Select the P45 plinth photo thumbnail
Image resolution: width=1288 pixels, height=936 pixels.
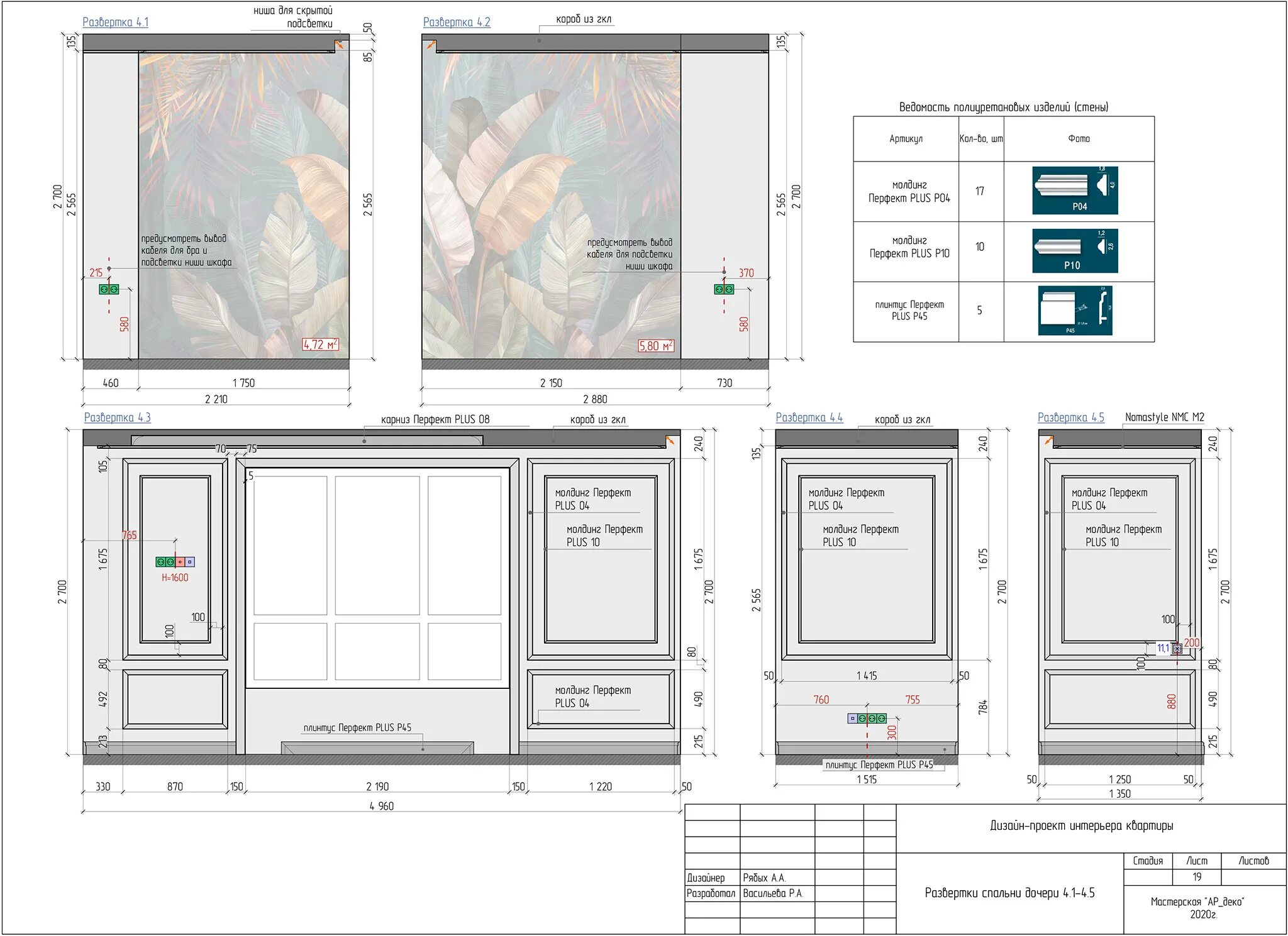(1075, 311)
